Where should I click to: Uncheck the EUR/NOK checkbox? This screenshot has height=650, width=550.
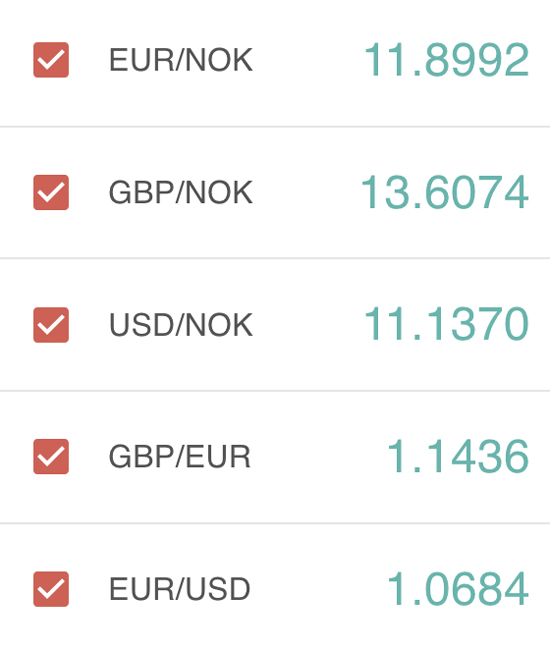[x=51, y=60]
